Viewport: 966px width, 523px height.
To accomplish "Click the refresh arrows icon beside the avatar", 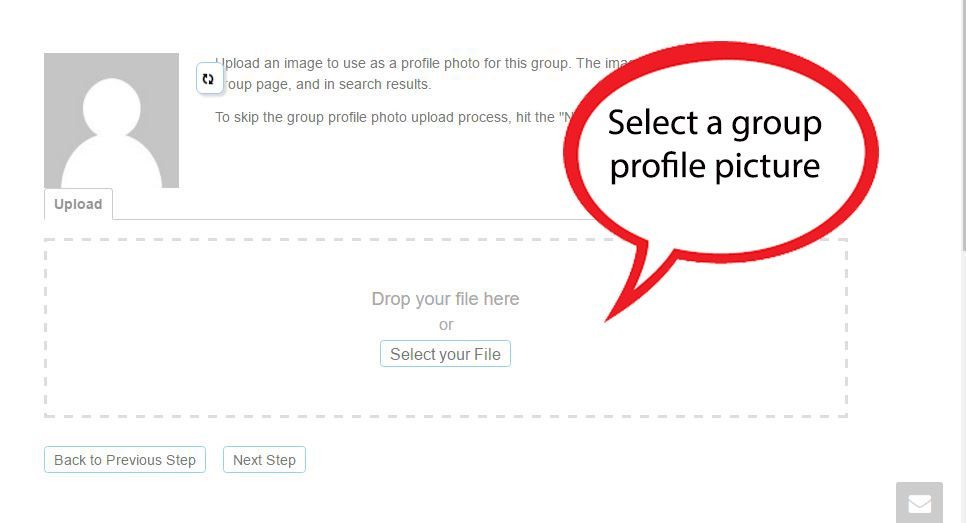I will coord(209,79).
